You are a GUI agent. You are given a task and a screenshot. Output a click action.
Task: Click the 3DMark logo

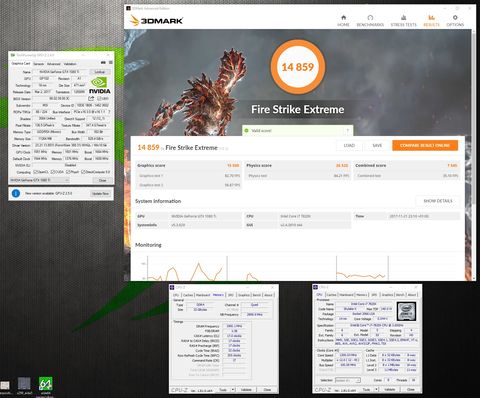click(x=157, y=21)
